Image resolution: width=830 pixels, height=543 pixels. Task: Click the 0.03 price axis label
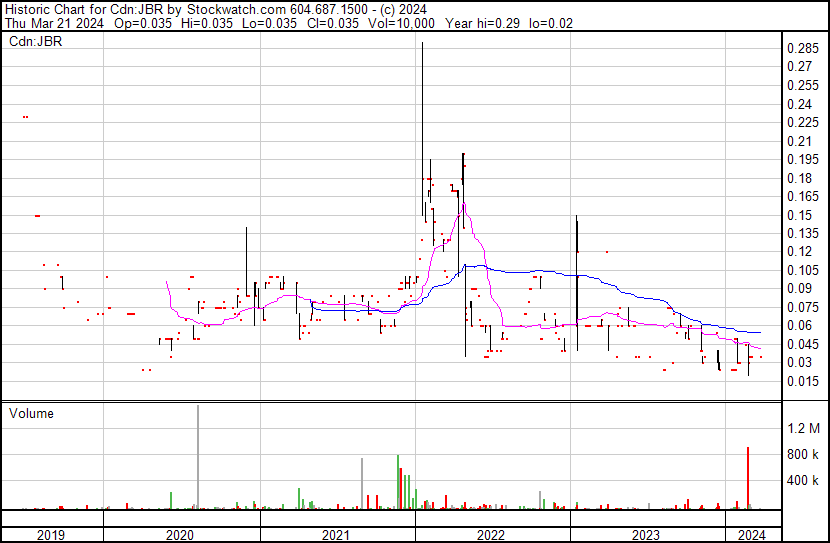799,363
